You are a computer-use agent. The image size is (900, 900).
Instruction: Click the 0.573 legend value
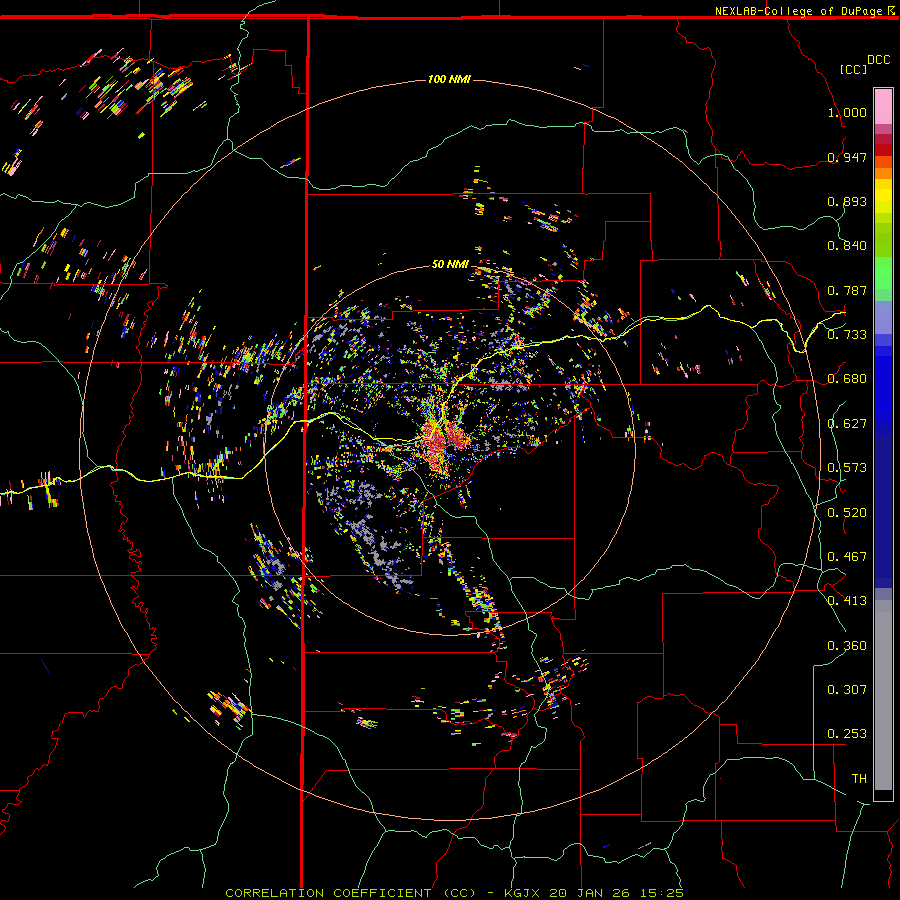coord(847,468)
